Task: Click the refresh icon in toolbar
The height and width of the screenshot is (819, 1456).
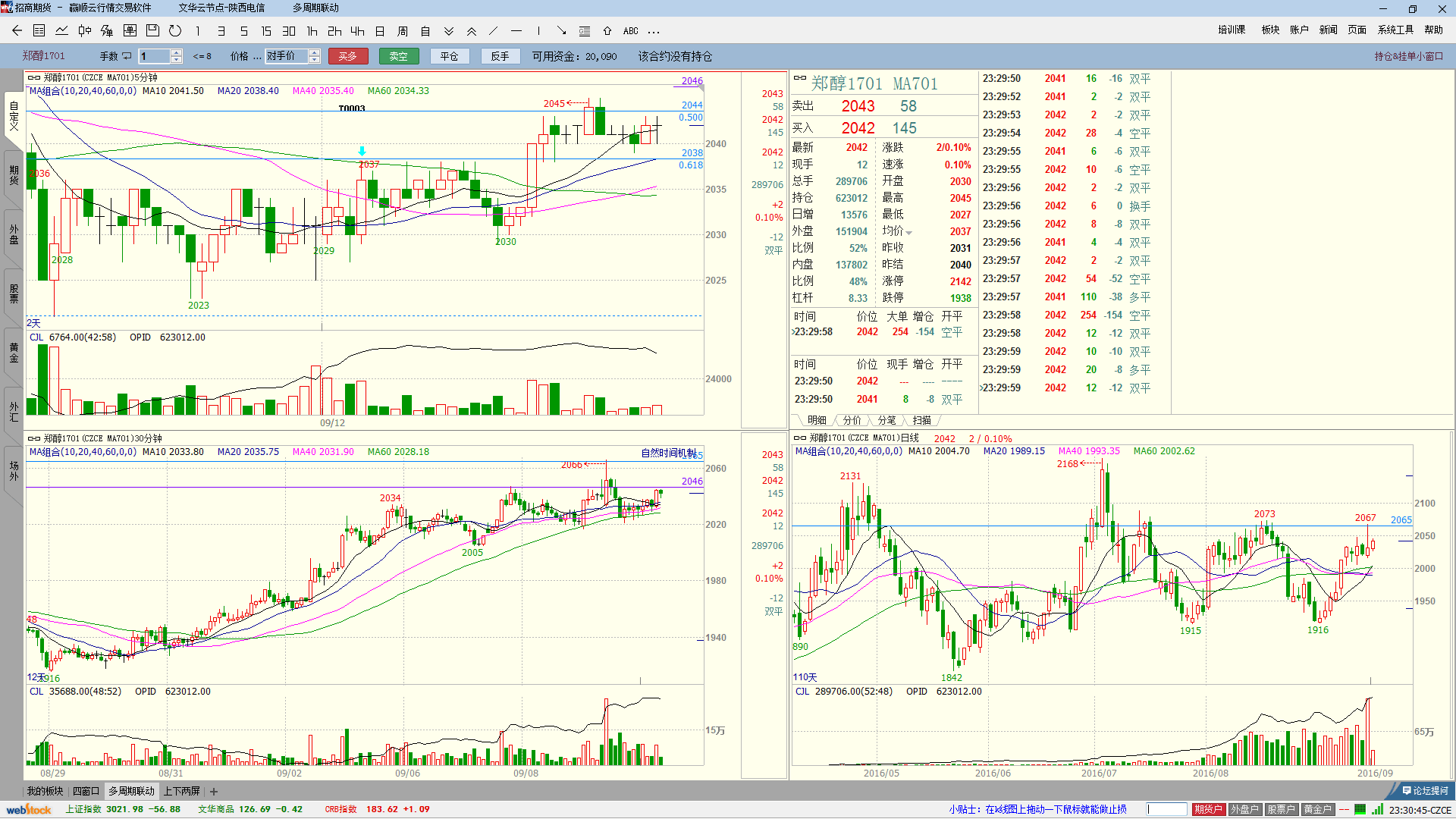Action: tap(175, 31)
